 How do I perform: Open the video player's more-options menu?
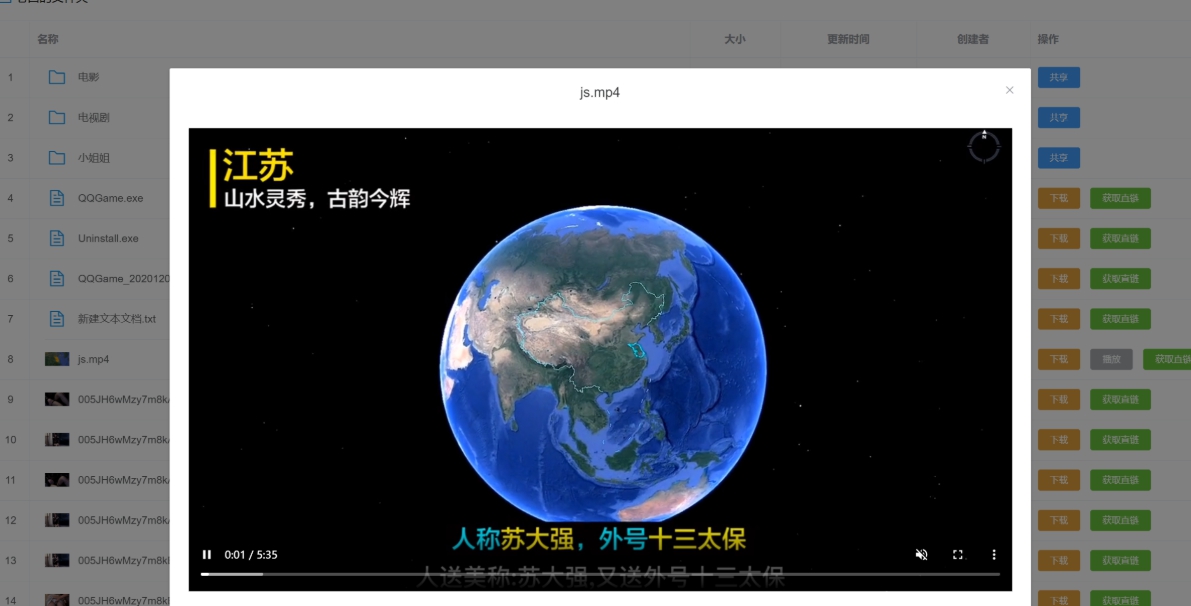coord(993,553)
